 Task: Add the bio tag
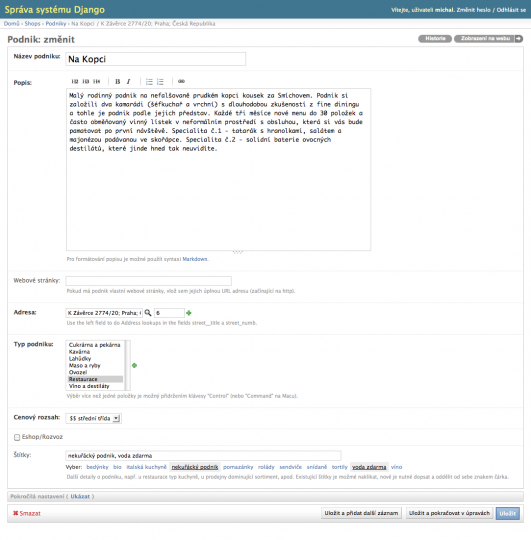[x=117, y=467]
